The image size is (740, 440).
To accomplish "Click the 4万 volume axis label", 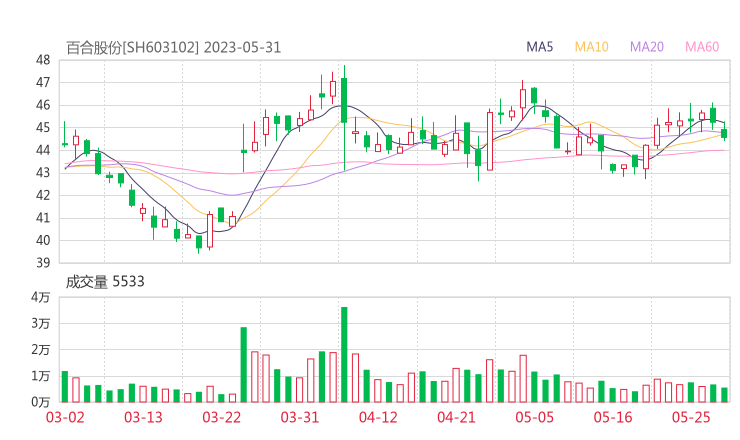I will coord(41,297).
